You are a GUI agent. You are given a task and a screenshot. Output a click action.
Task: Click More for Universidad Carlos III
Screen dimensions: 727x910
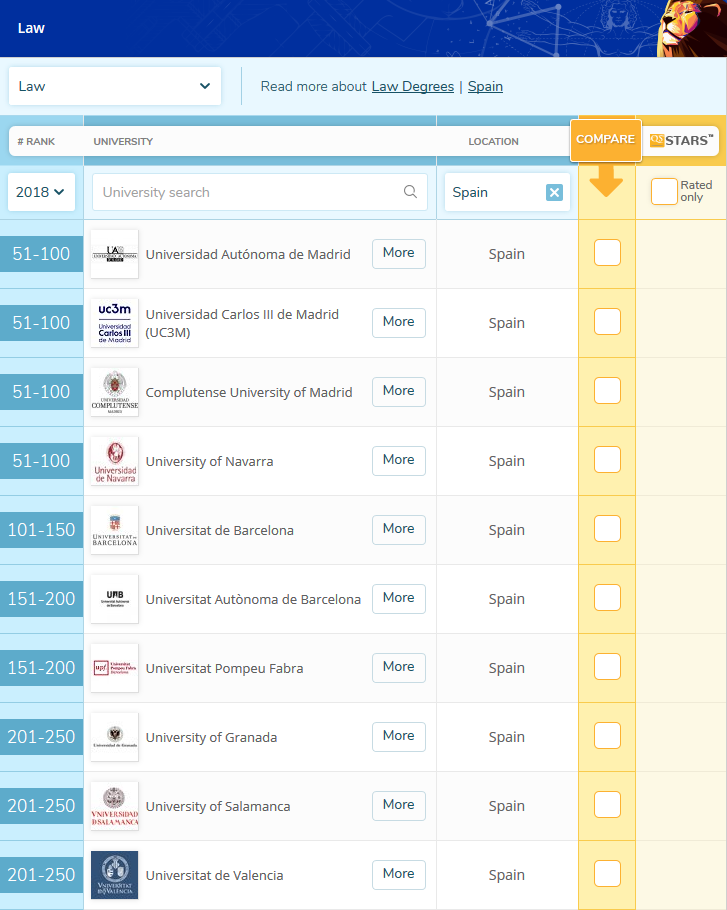[399, 323]
